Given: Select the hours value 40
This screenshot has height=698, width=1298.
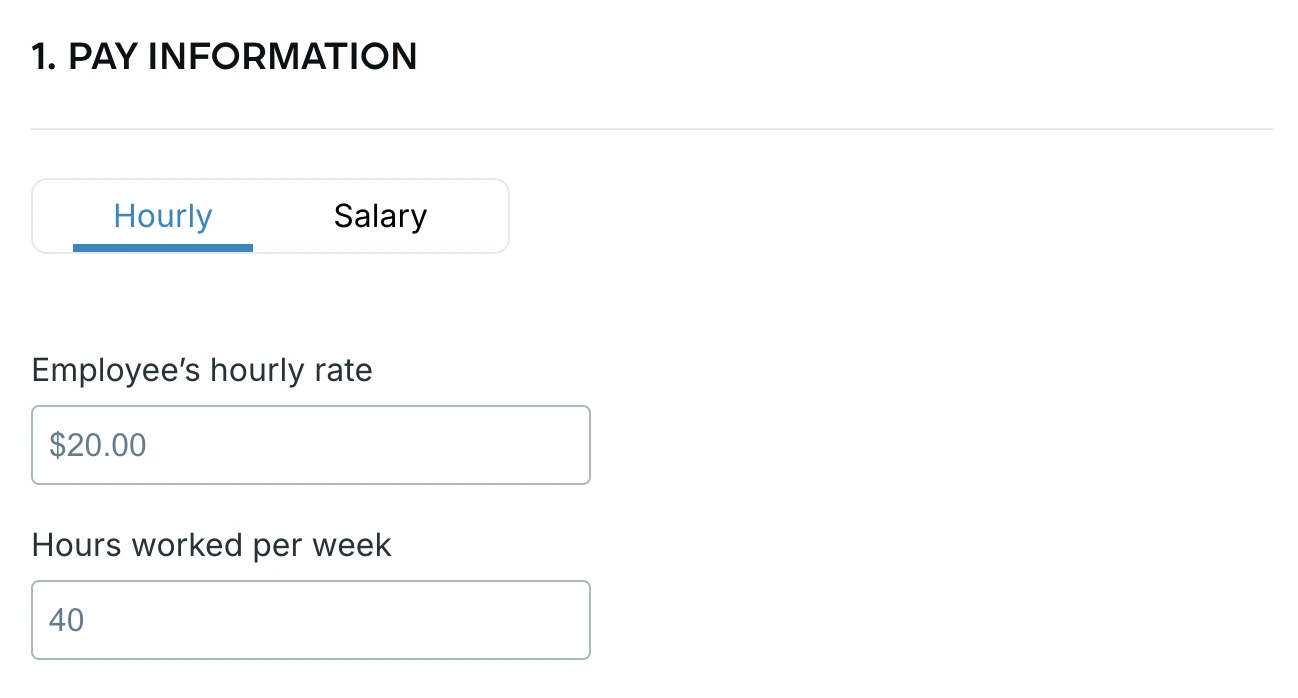Looking at the screenshot, I should pos(66,619).
